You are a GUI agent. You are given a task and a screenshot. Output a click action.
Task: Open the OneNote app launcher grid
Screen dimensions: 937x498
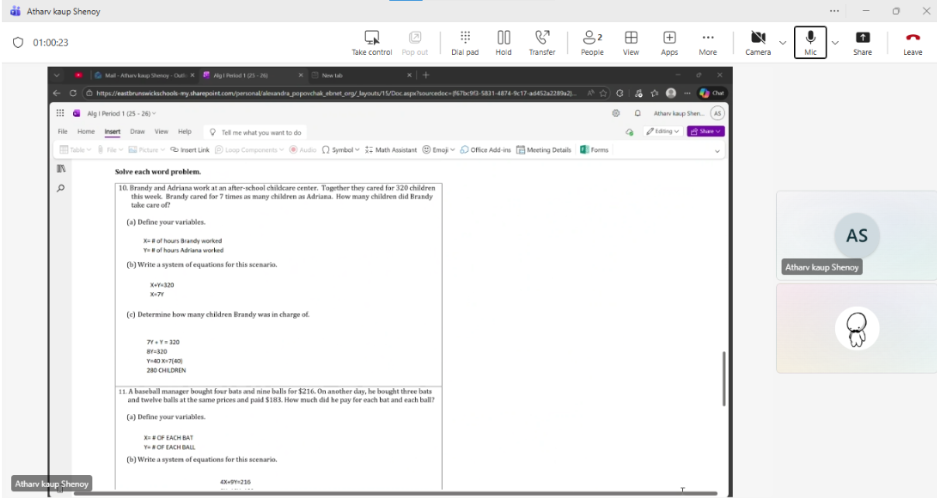coord(60,113)
